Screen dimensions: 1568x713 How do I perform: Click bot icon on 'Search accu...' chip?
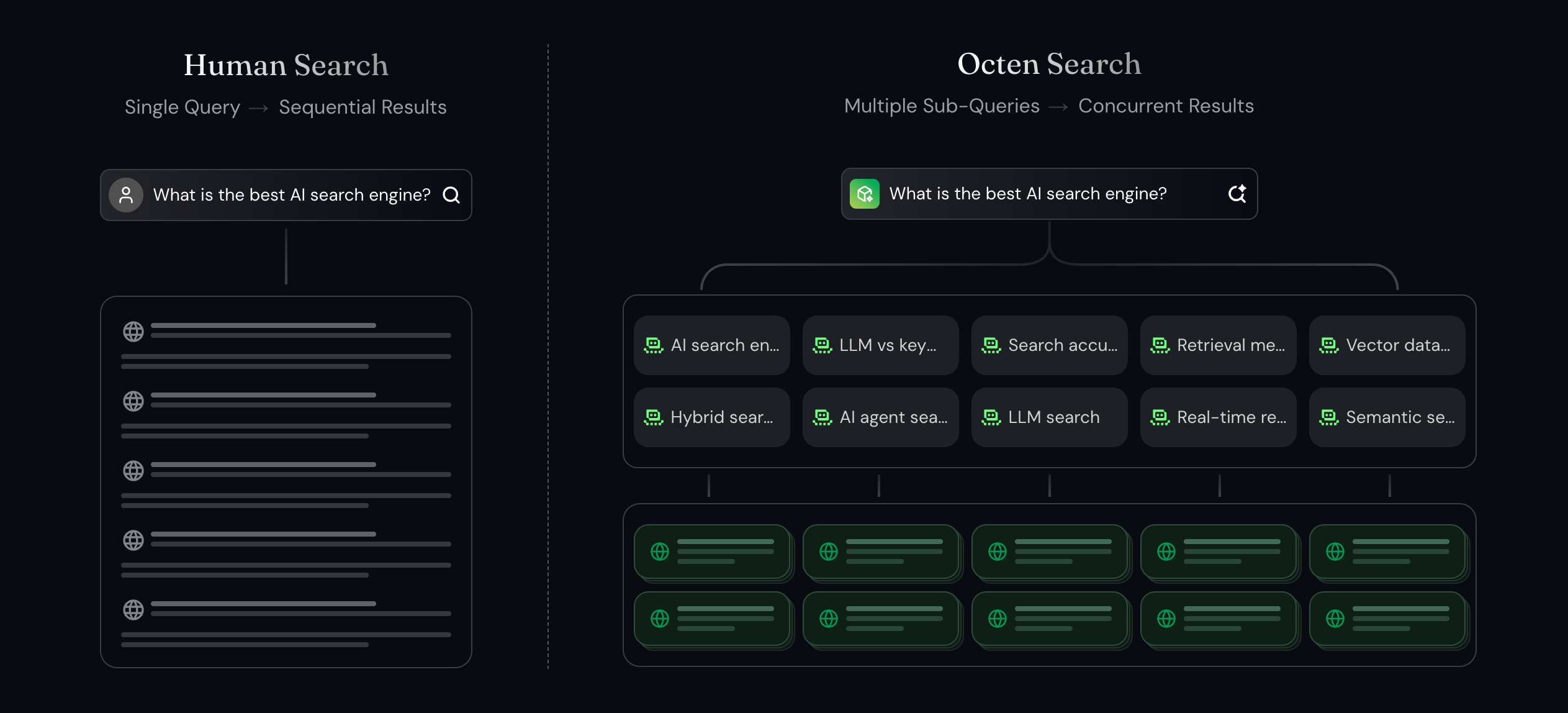tap(991, 345)
